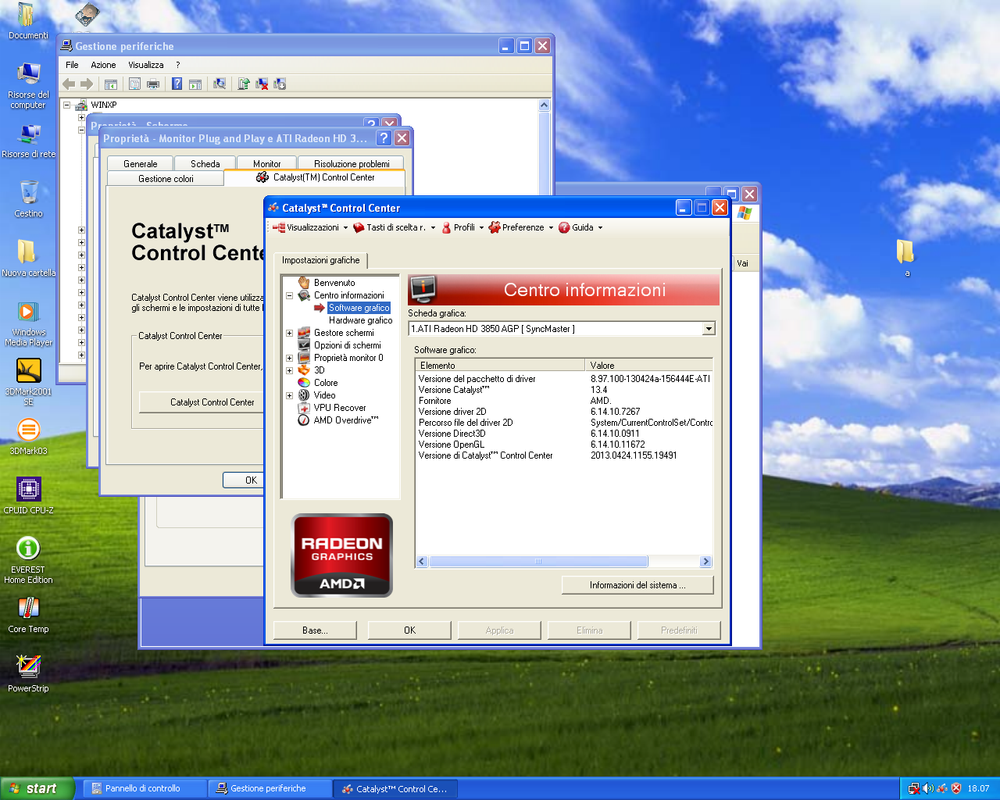The image size is (1000, 800).
Task: Select the CPUID CPU-Z desktop icon
Action: (x=28, y=489)
